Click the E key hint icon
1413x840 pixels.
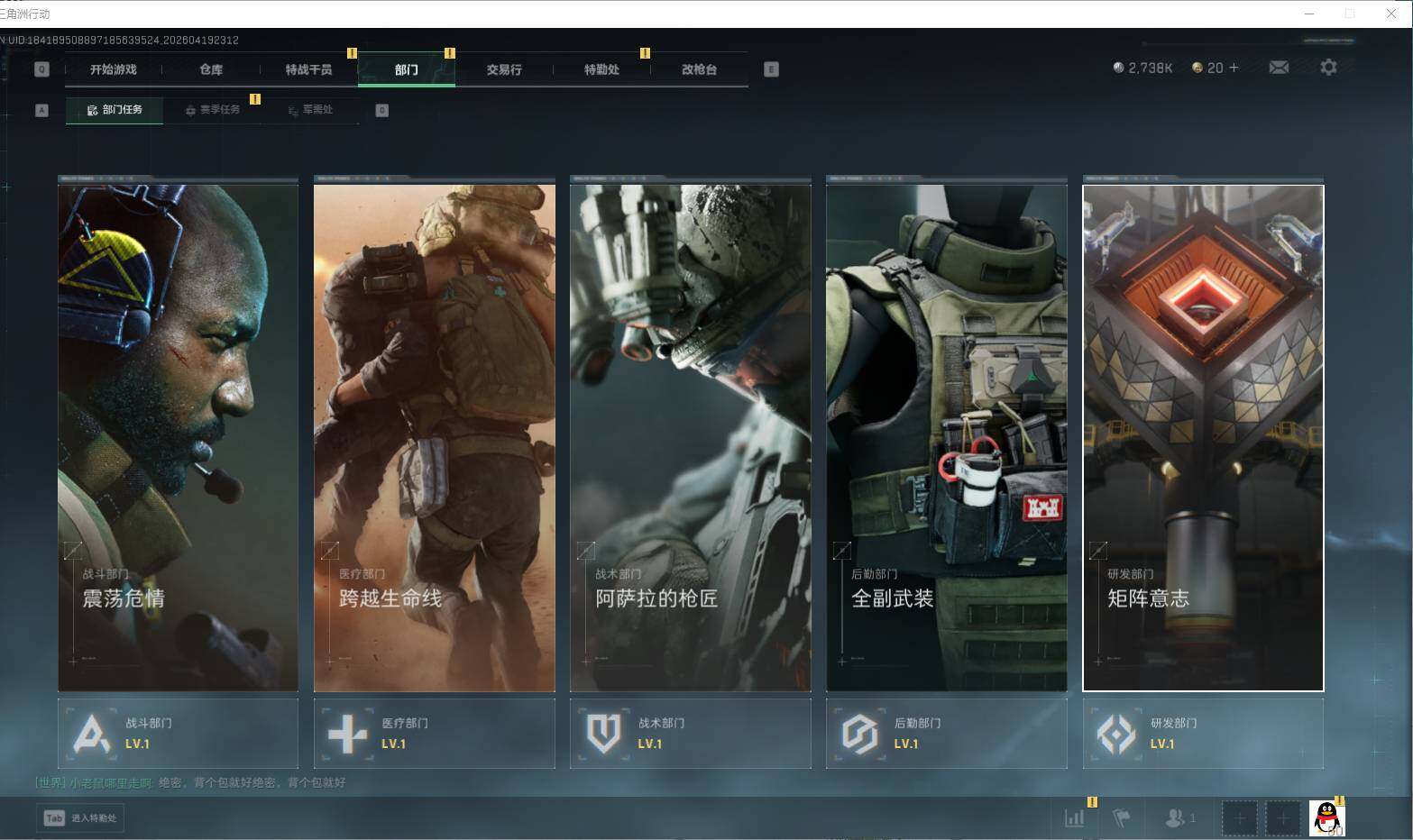click(771, 69)
